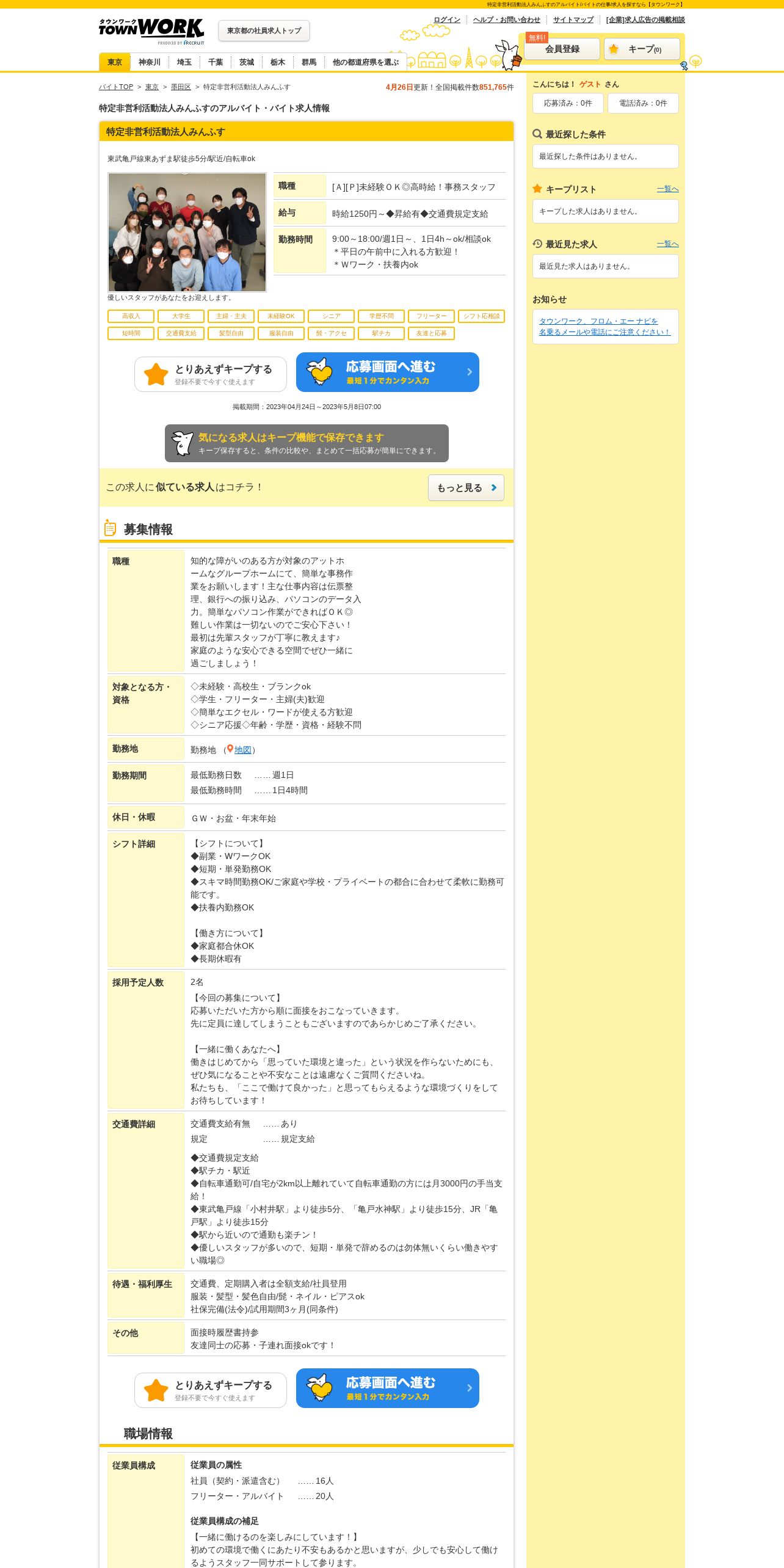Switch to the 埼玉 tab

pos(184,62)
